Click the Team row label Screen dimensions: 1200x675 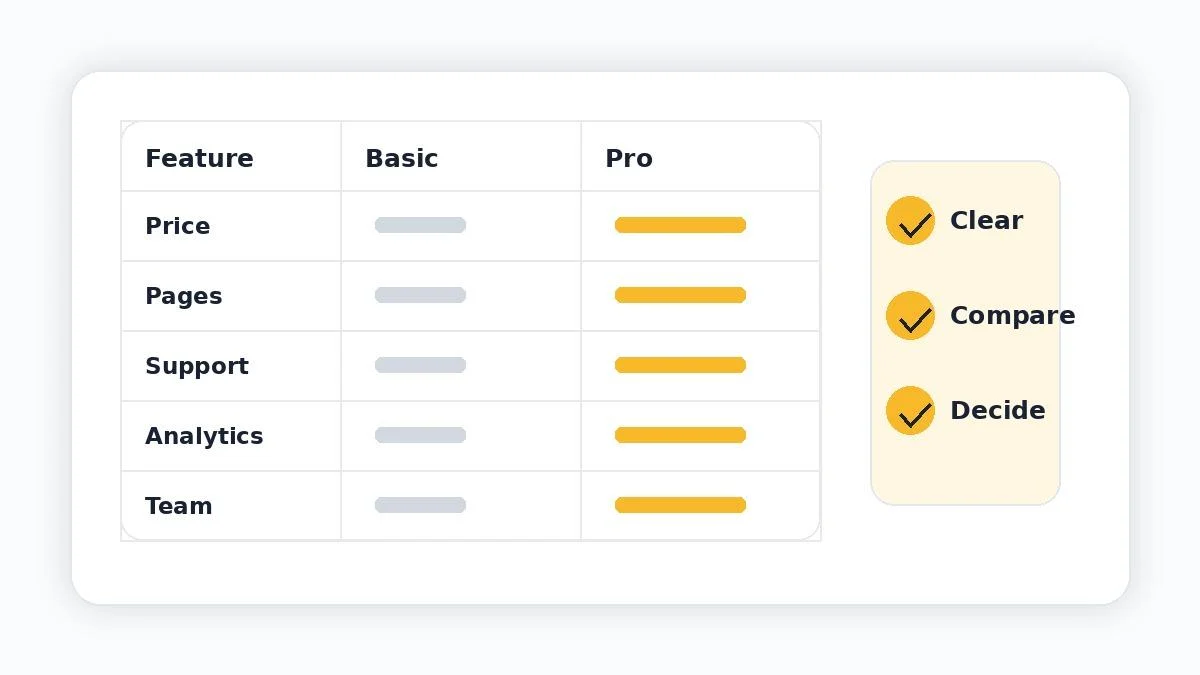pyautogui.click(x=178, y=506)
